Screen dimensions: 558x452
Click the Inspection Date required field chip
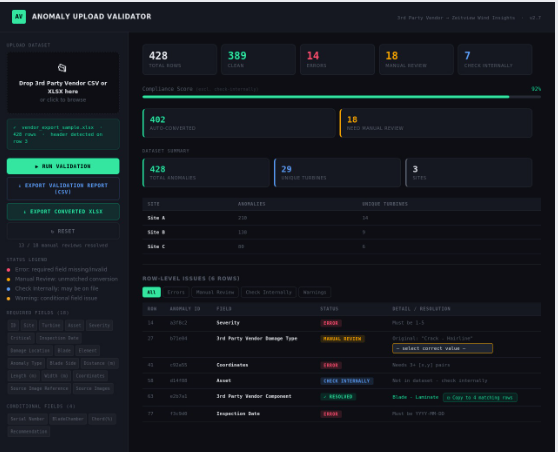pyautogui.click(x=59, y=338)
